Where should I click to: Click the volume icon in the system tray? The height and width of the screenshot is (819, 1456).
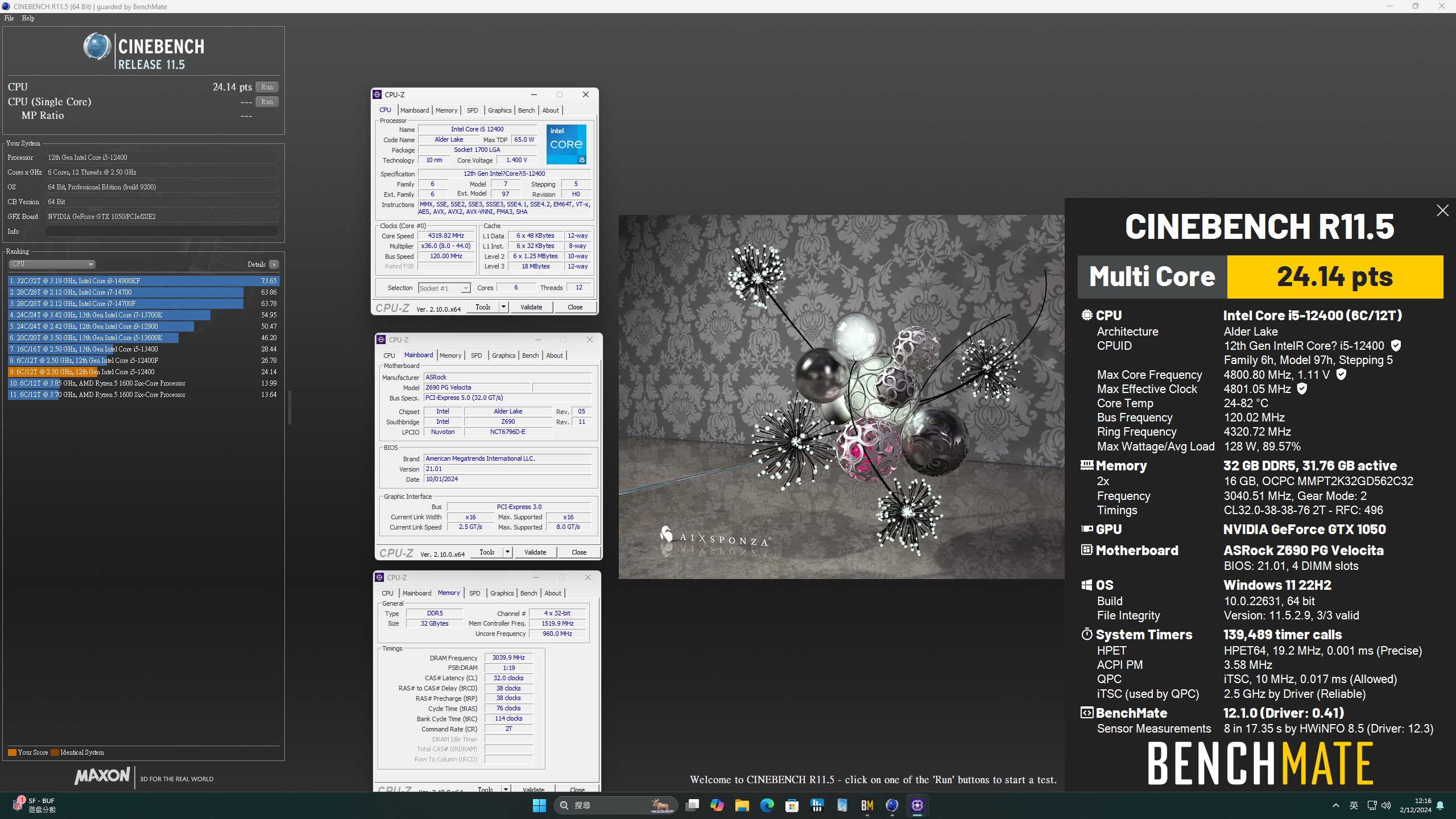(1386, 805)
